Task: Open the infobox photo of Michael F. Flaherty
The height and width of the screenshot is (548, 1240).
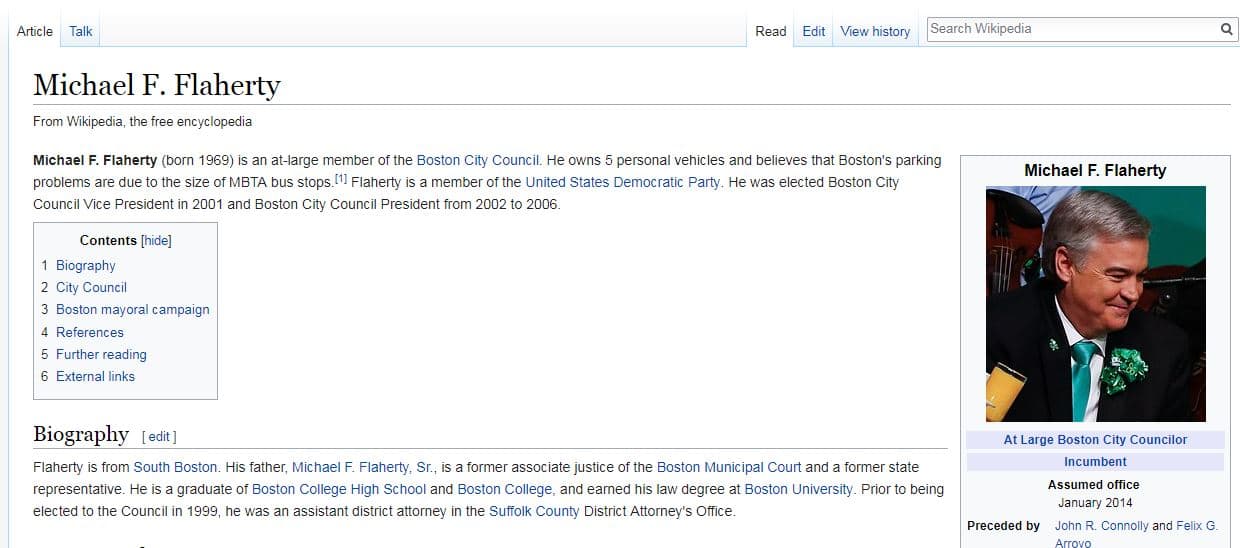Action: point(1096,304)
